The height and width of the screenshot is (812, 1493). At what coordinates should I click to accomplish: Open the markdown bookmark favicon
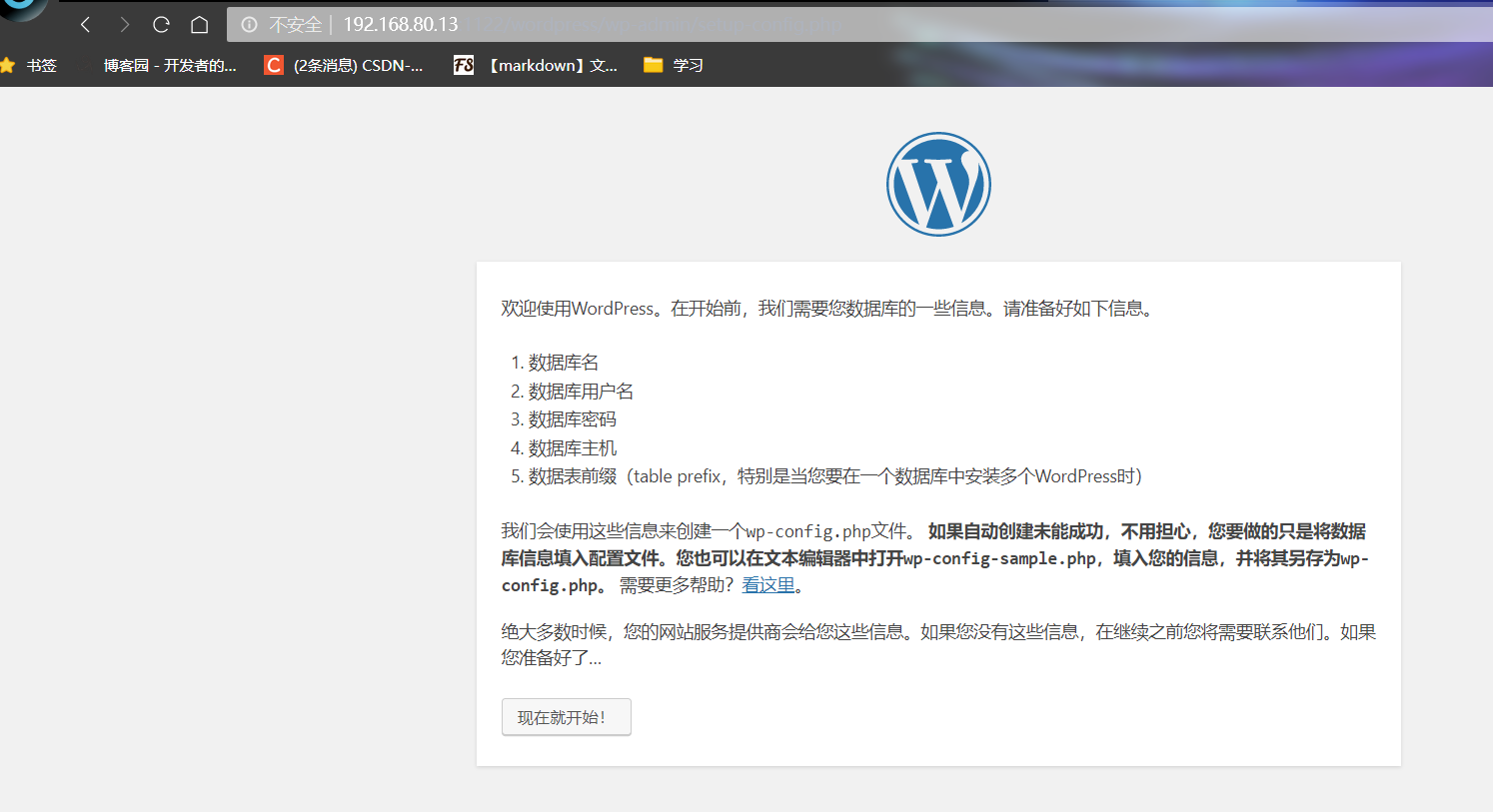464,66
